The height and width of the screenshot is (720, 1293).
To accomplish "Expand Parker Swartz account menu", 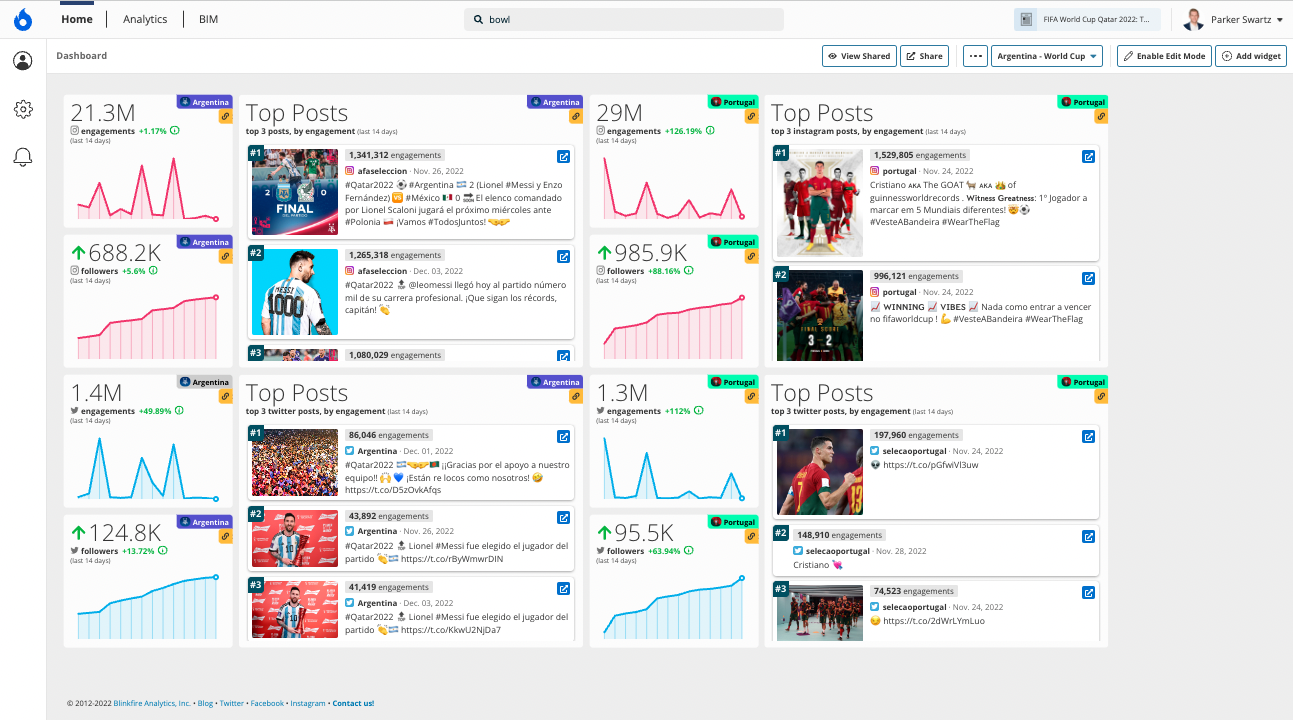I will point(1233,19).
